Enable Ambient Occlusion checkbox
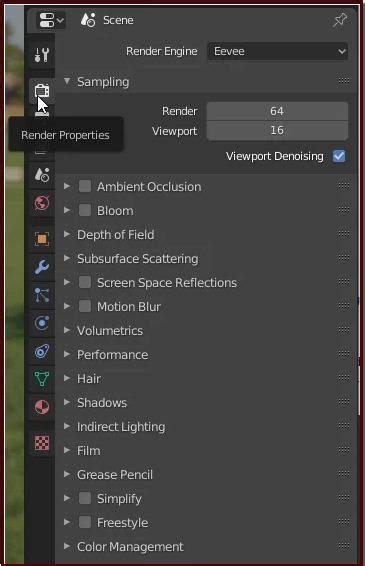365x566 pixels. [x=85, y=186]
